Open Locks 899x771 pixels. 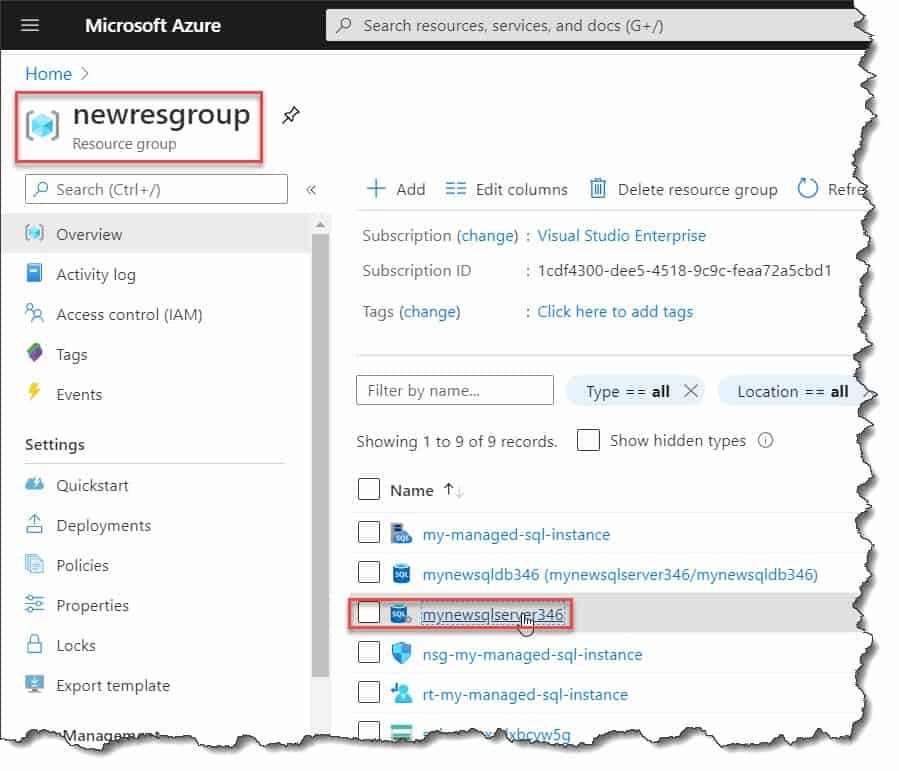(x=76, y=646)
